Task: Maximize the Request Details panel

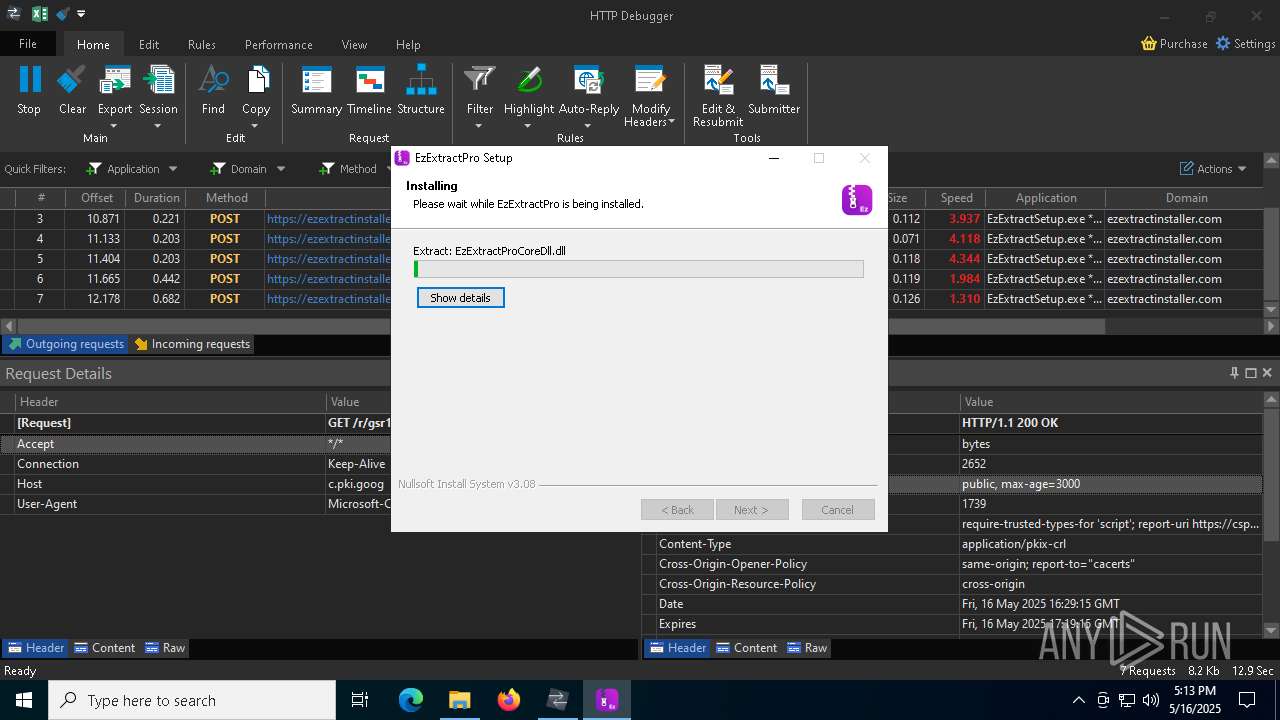Action: pyautogui.click(x=1250, y=373)
